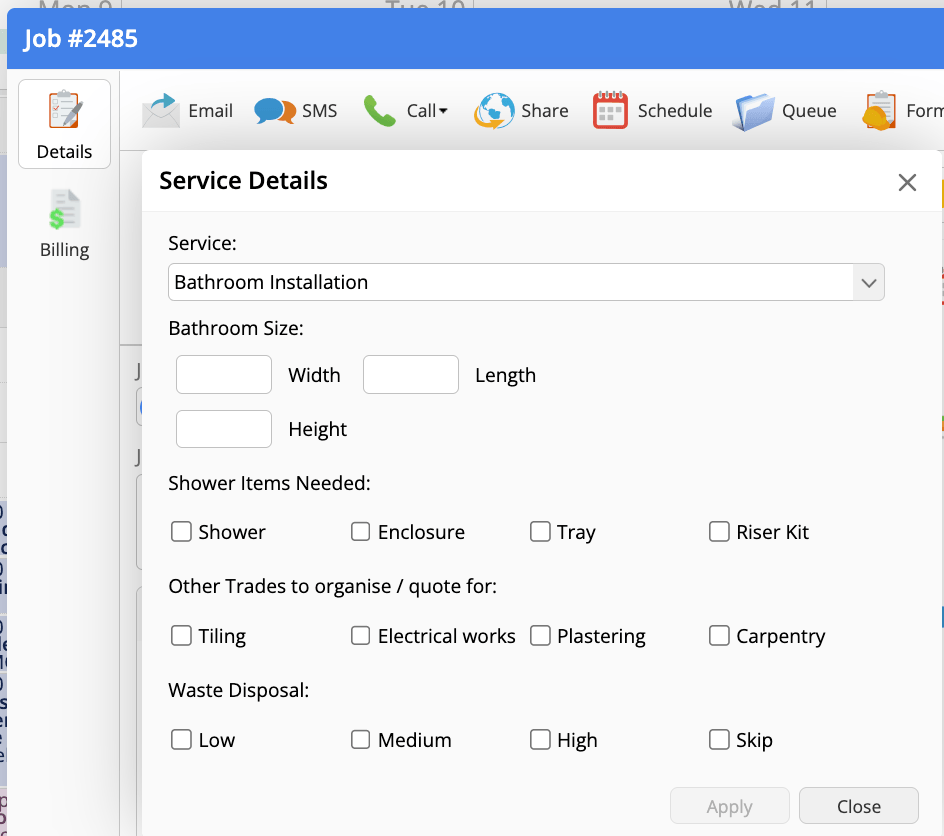This screenshot has width=944, height=836.
Task: Click the Email envelope icon
Action: tap(160, 111)
